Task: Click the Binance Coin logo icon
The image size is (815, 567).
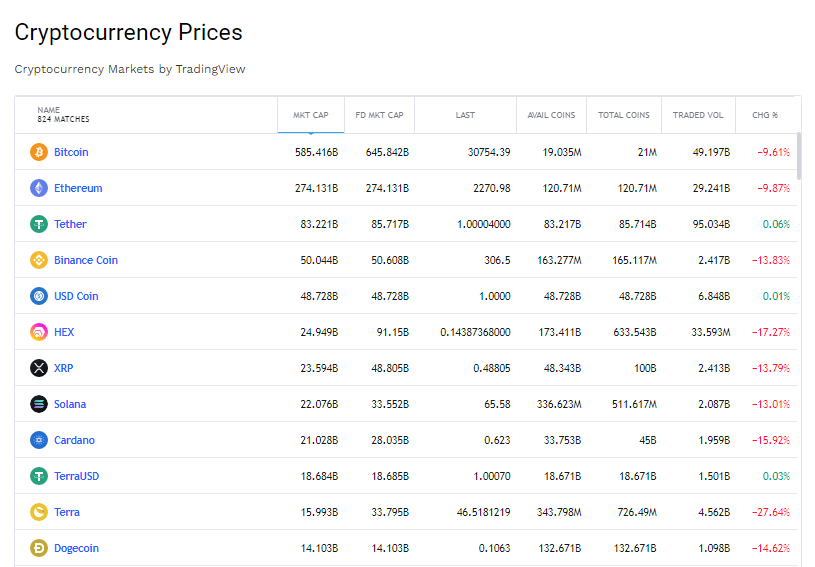Action: tap(39, 260)
